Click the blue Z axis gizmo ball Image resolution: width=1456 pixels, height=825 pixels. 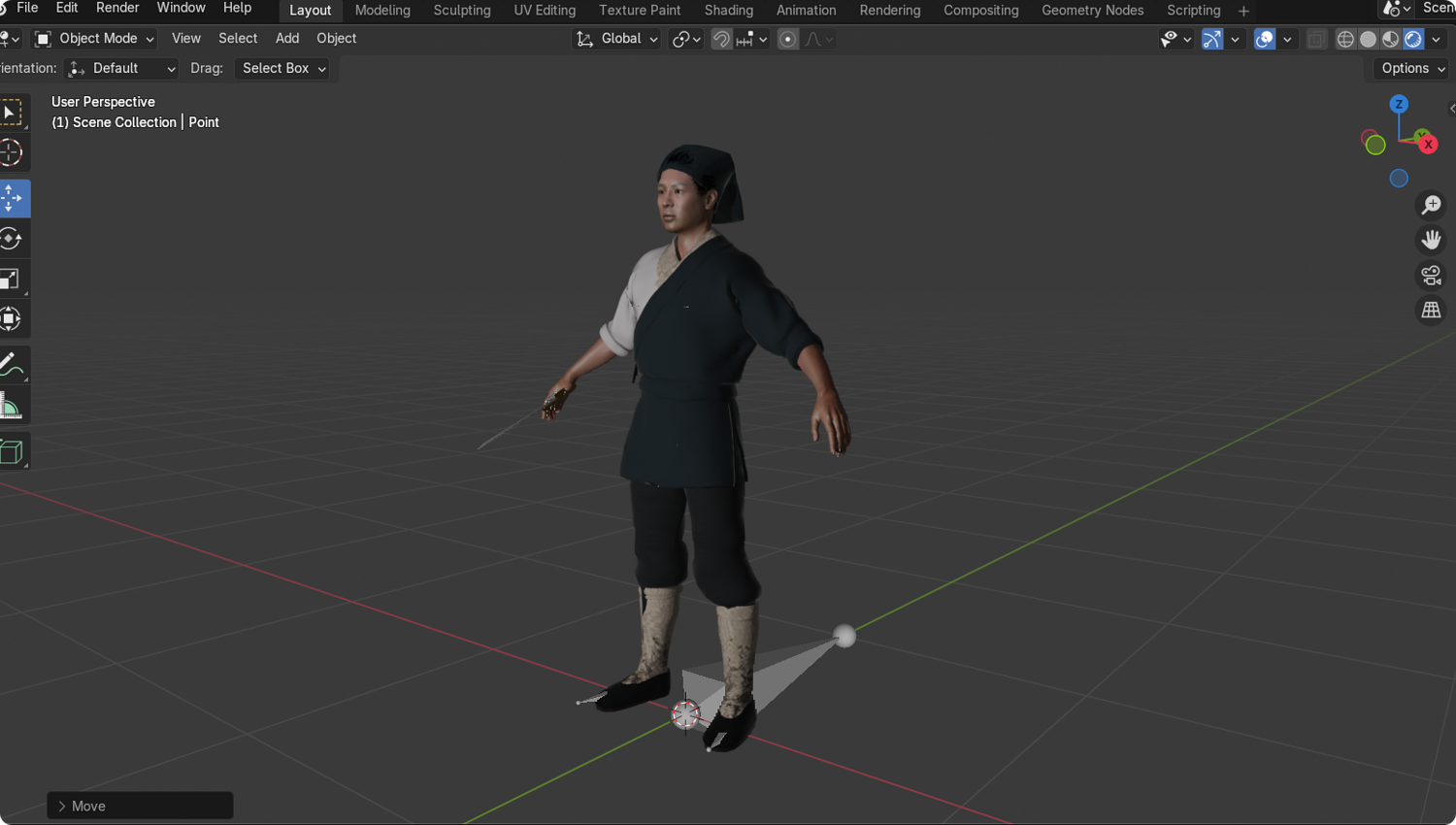1399,104
